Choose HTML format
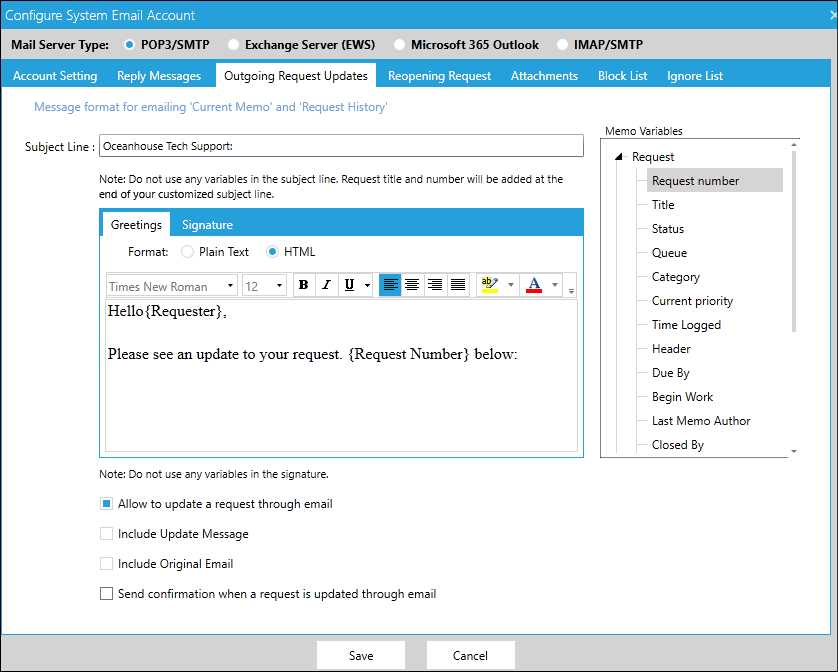Screen dimensions: 838x672 pos(273,252)
